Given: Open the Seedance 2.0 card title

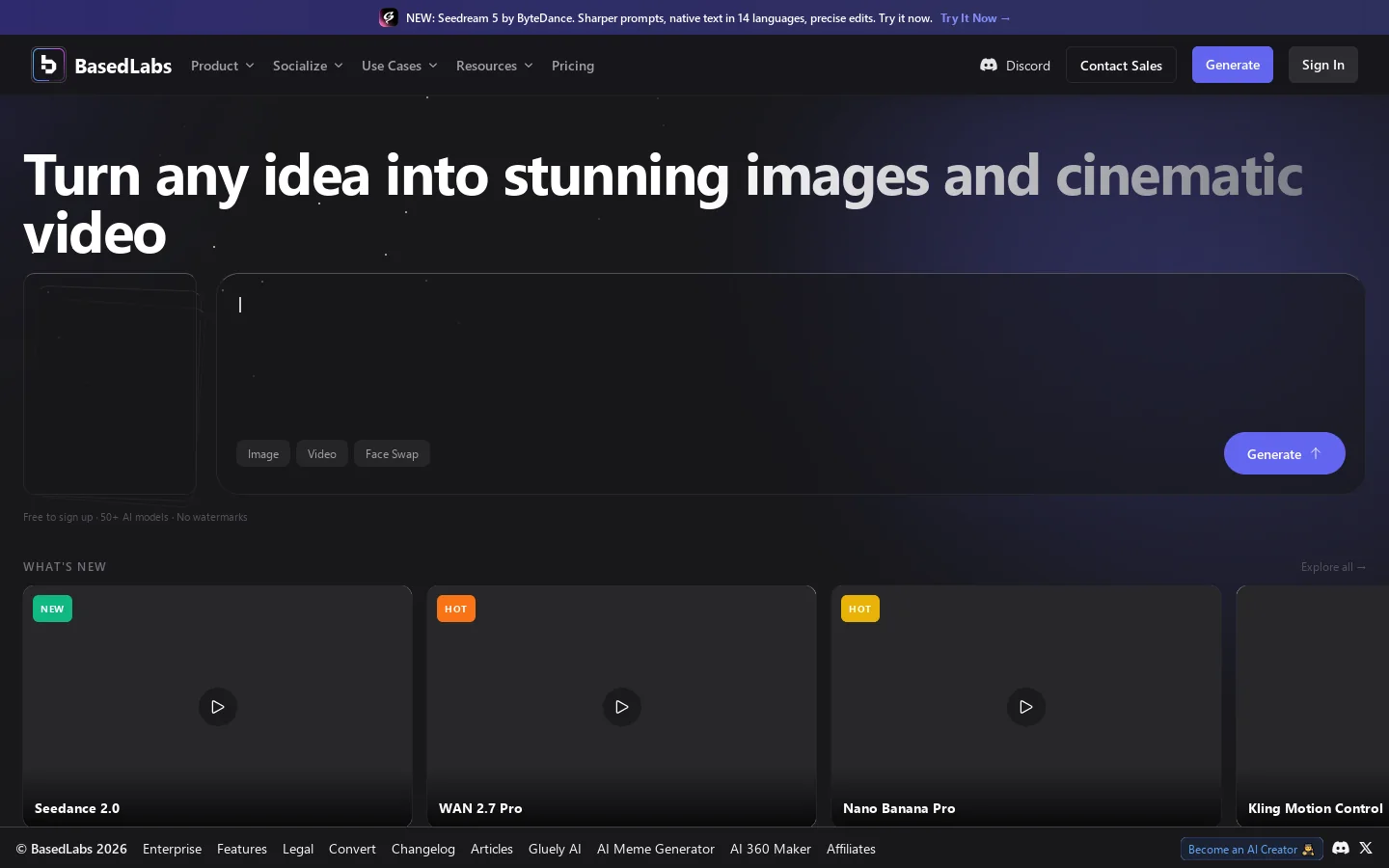Looking at the screenshot, I should click(77, 808).
